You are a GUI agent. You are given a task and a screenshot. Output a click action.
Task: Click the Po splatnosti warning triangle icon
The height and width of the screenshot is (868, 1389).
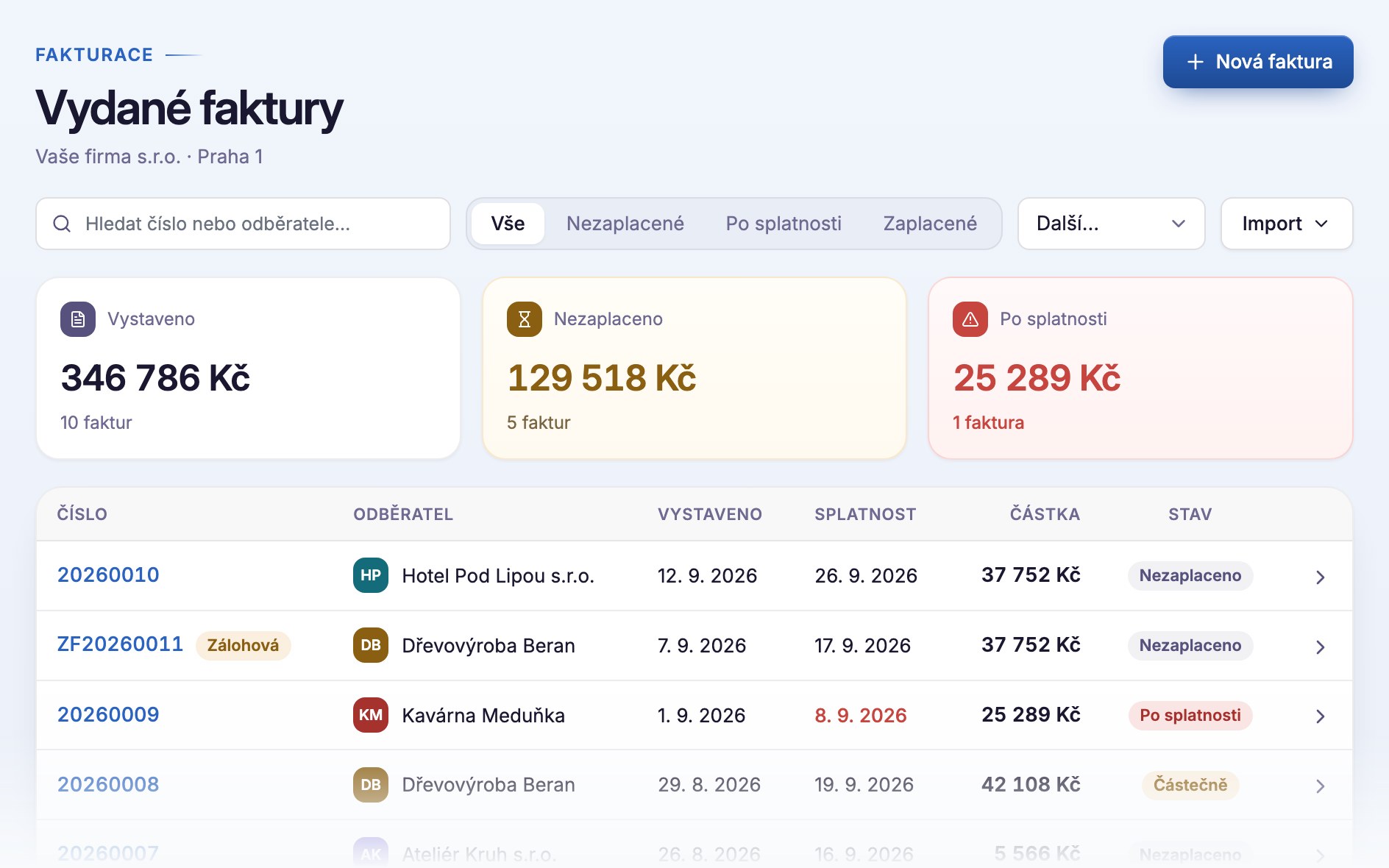click(x=970, y=319)
